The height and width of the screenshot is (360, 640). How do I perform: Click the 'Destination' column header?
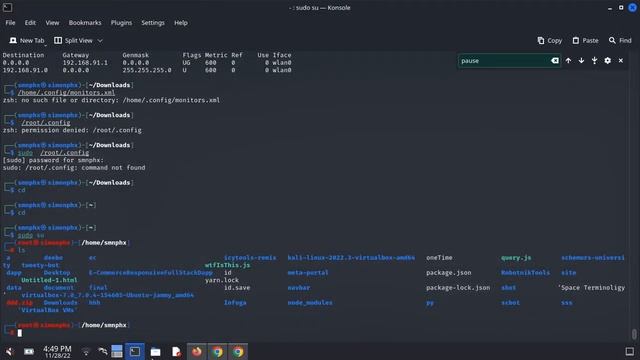23,55
